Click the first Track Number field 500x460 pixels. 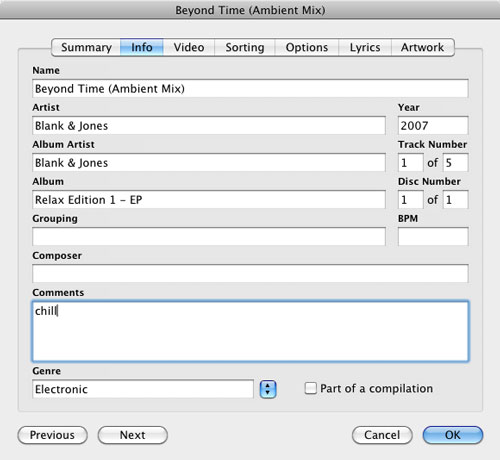(411, 163)
